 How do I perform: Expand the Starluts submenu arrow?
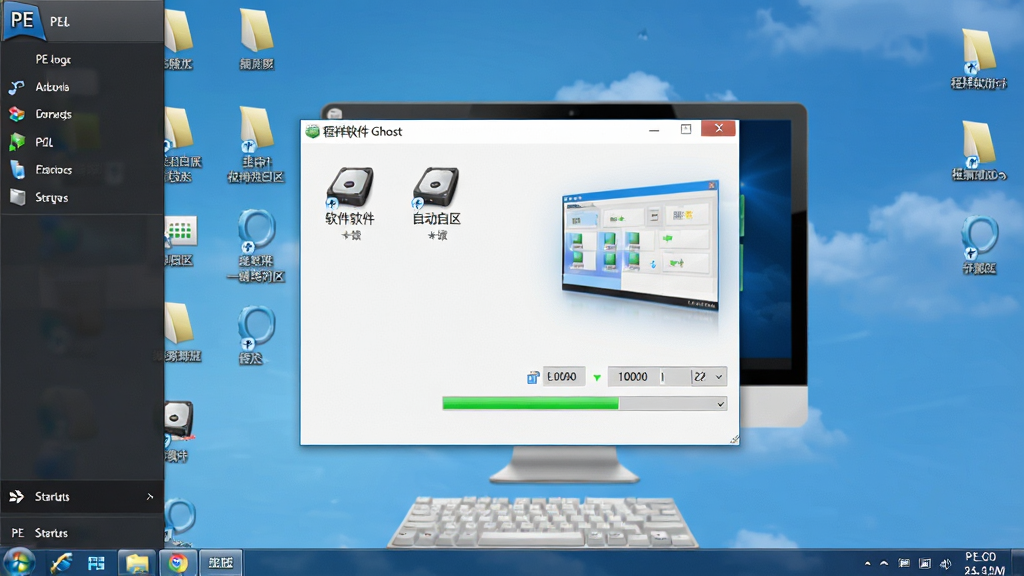click(150, 497)
